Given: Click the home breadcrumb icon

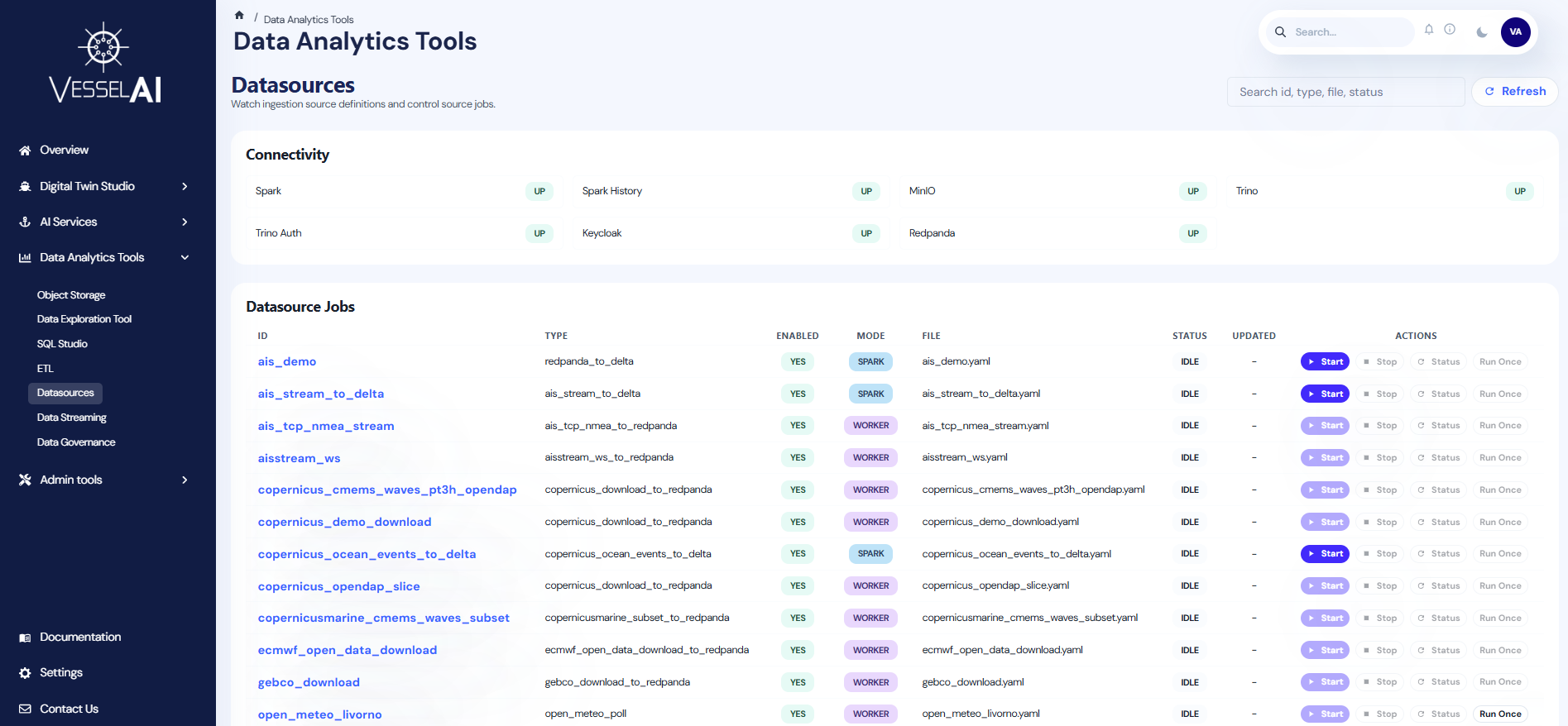Looking at the screenshot, I should click(x=239, y=16).
